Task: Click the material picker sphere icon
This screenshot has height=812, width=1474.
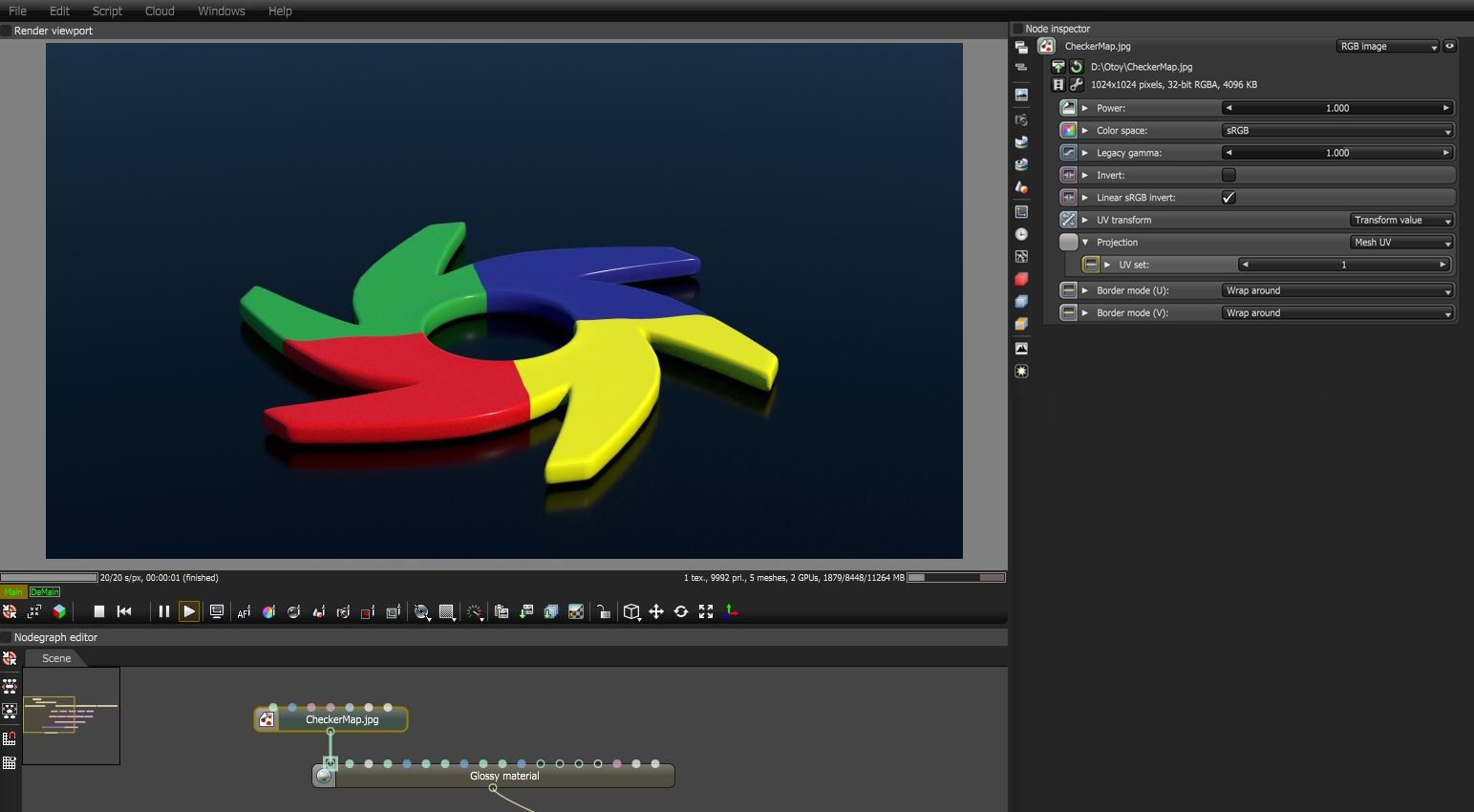Action: [x=293, y=612]
